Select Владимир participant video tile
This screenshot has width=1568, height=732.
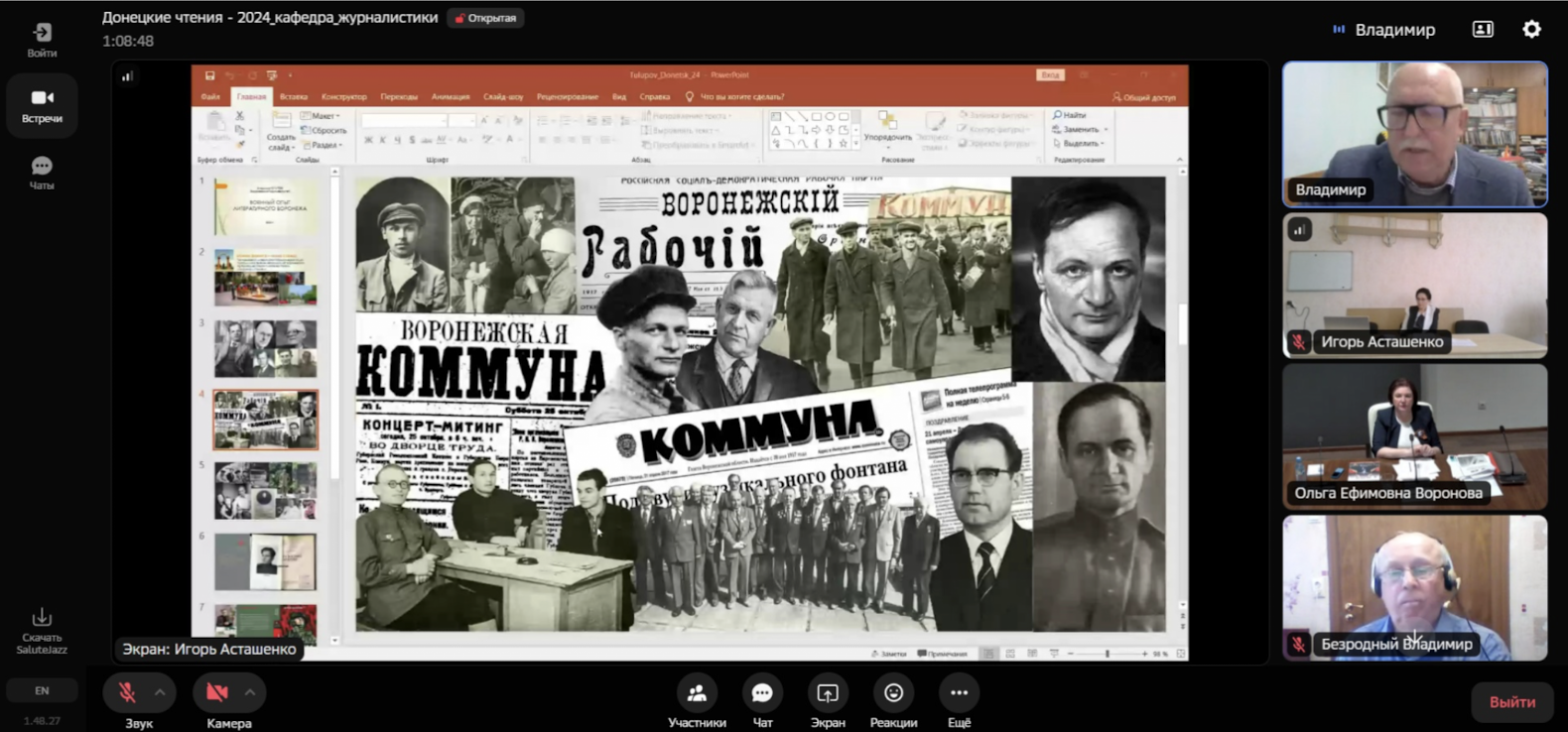point(1414,134)
